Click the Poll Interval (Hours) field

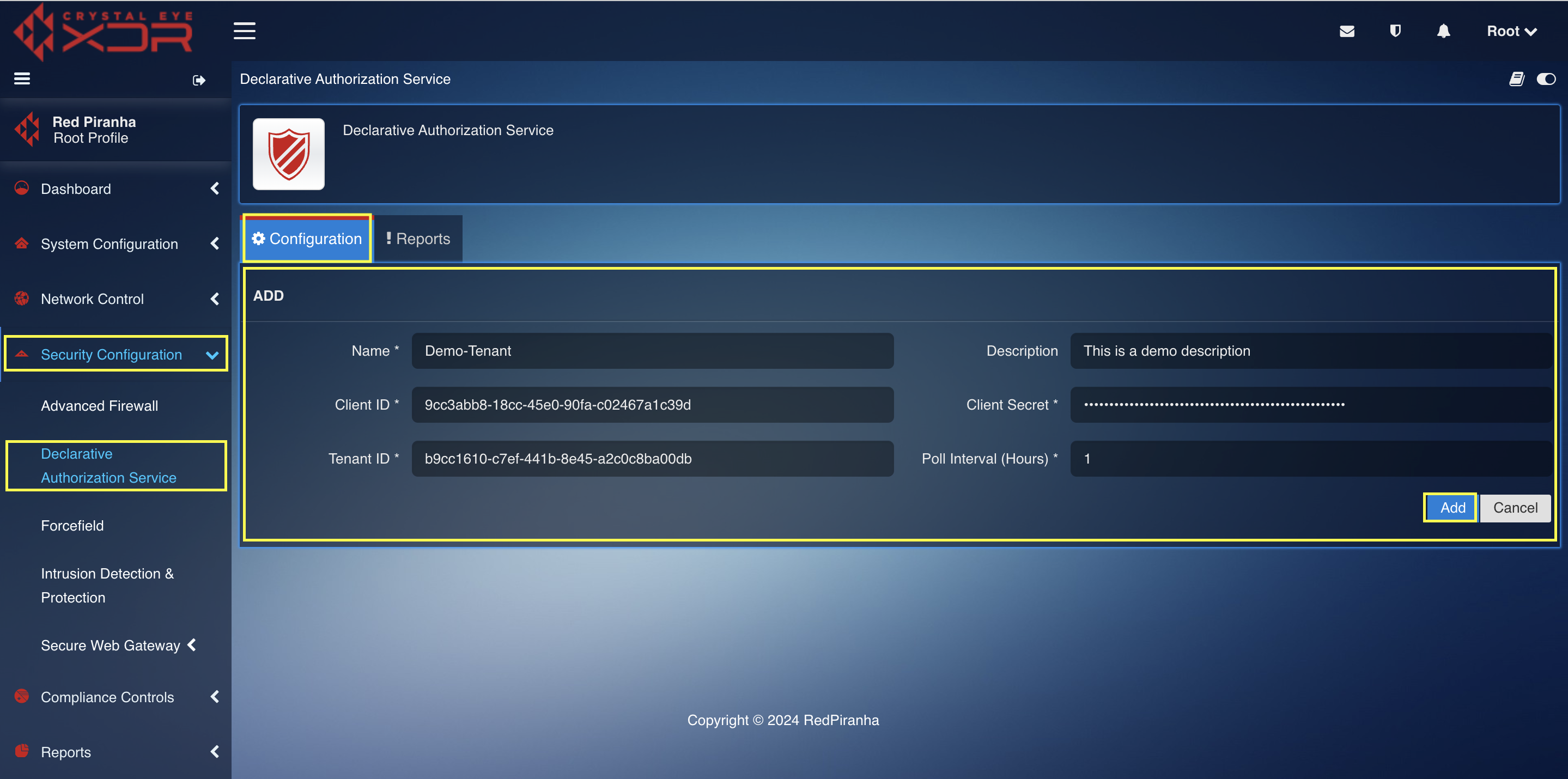click(x=1312, y=458)
